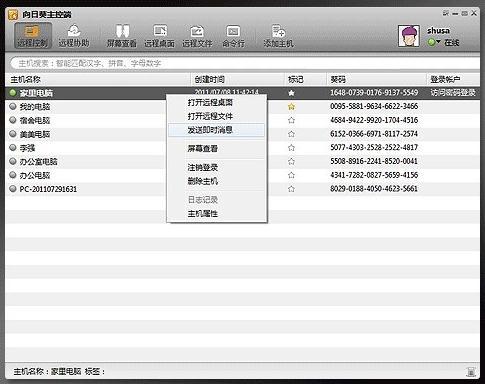Image resolution: width=485 pixels, height=384 pixels.
Task: Sort by 创建时间 column header
Action: (237, 79)
